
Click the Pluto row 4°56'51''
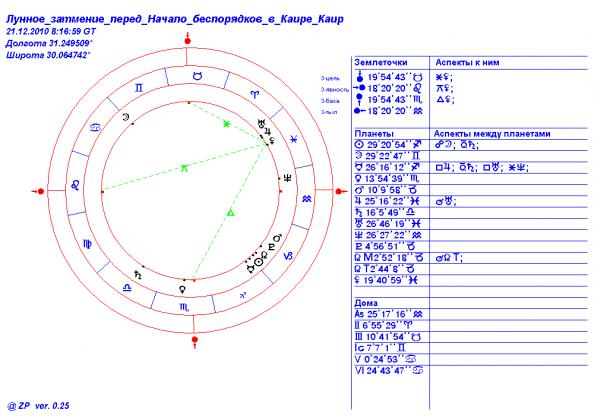pos(386,246)
